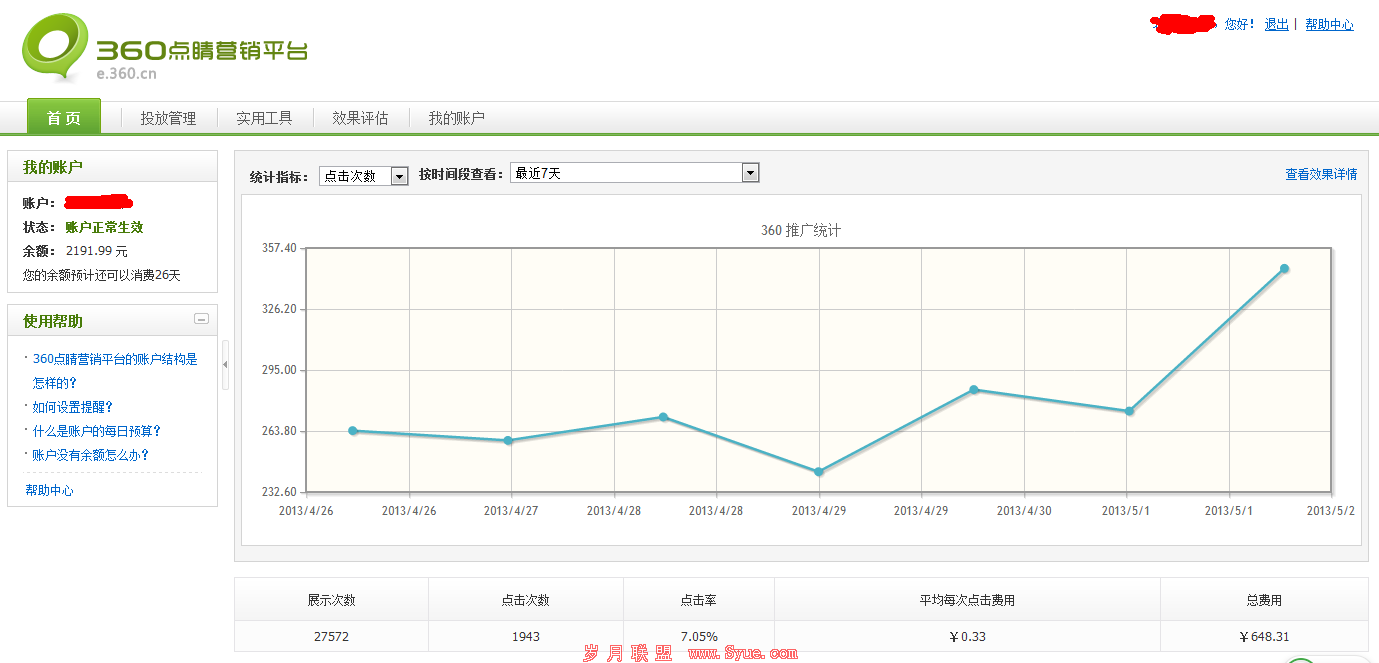Click the 360点睛营销平台 logo
Screen dimensions: 1379x663
(x=165, y=48)
